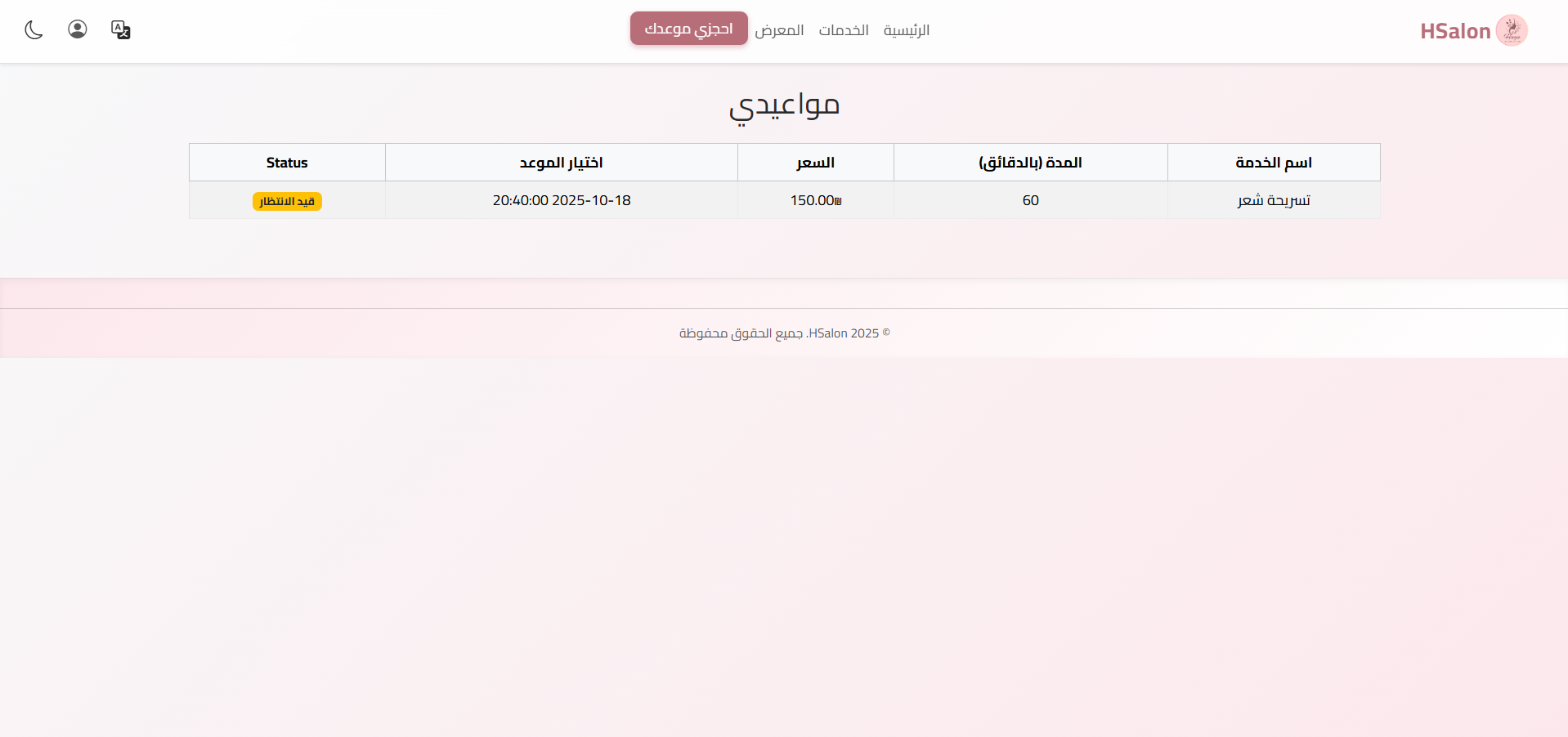Open the الرئيسية menu item
Viewport: 1568px width, 737px height.
(906, 30)
